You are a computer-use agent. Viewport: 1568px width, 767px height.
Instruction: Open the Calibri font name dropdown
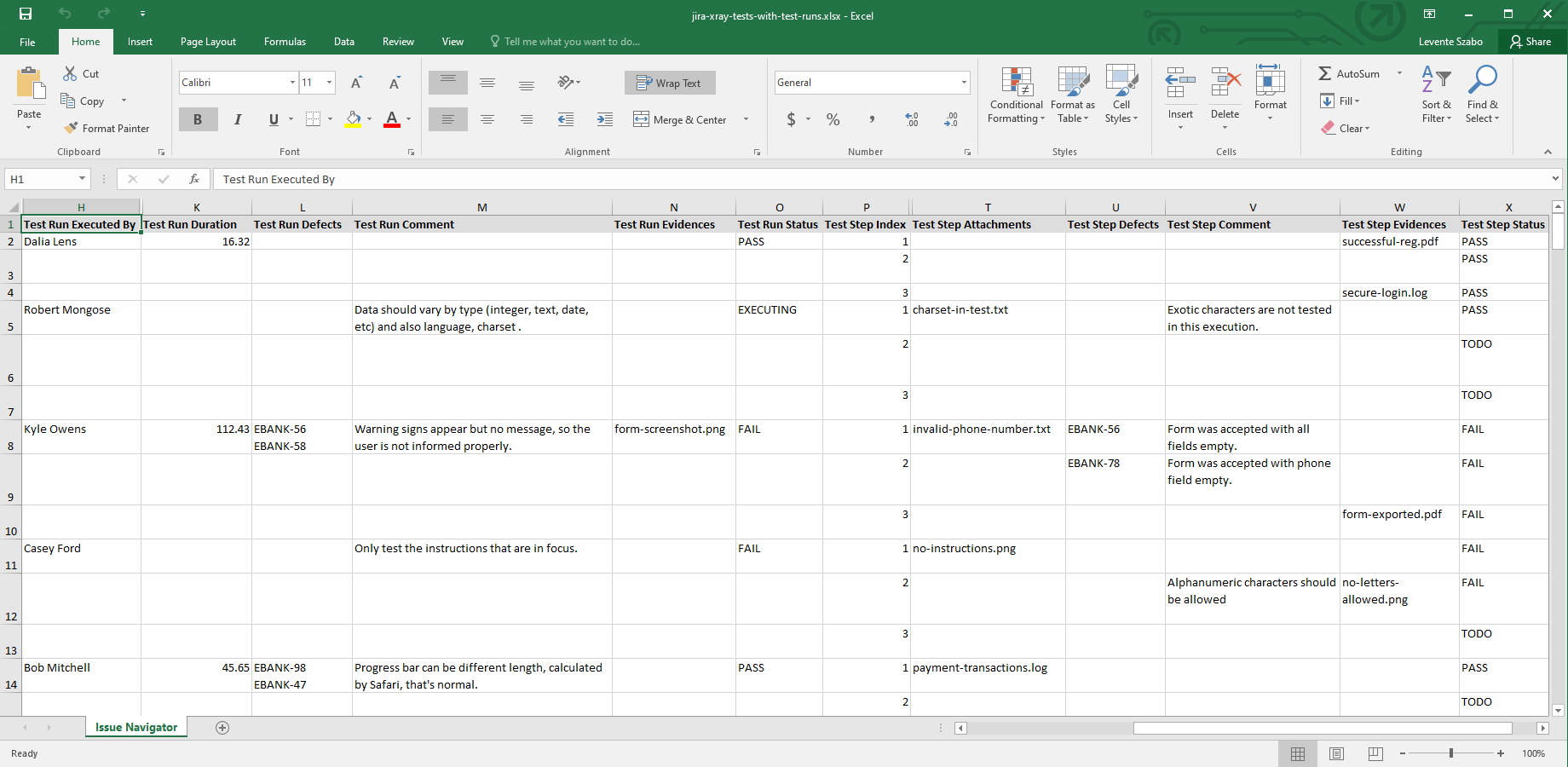(292, 83)
